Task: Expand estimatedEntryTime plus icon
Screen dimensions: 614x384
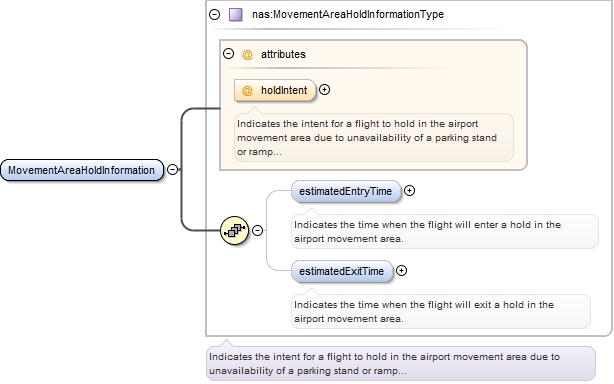Action: click(x=409, y=191)
